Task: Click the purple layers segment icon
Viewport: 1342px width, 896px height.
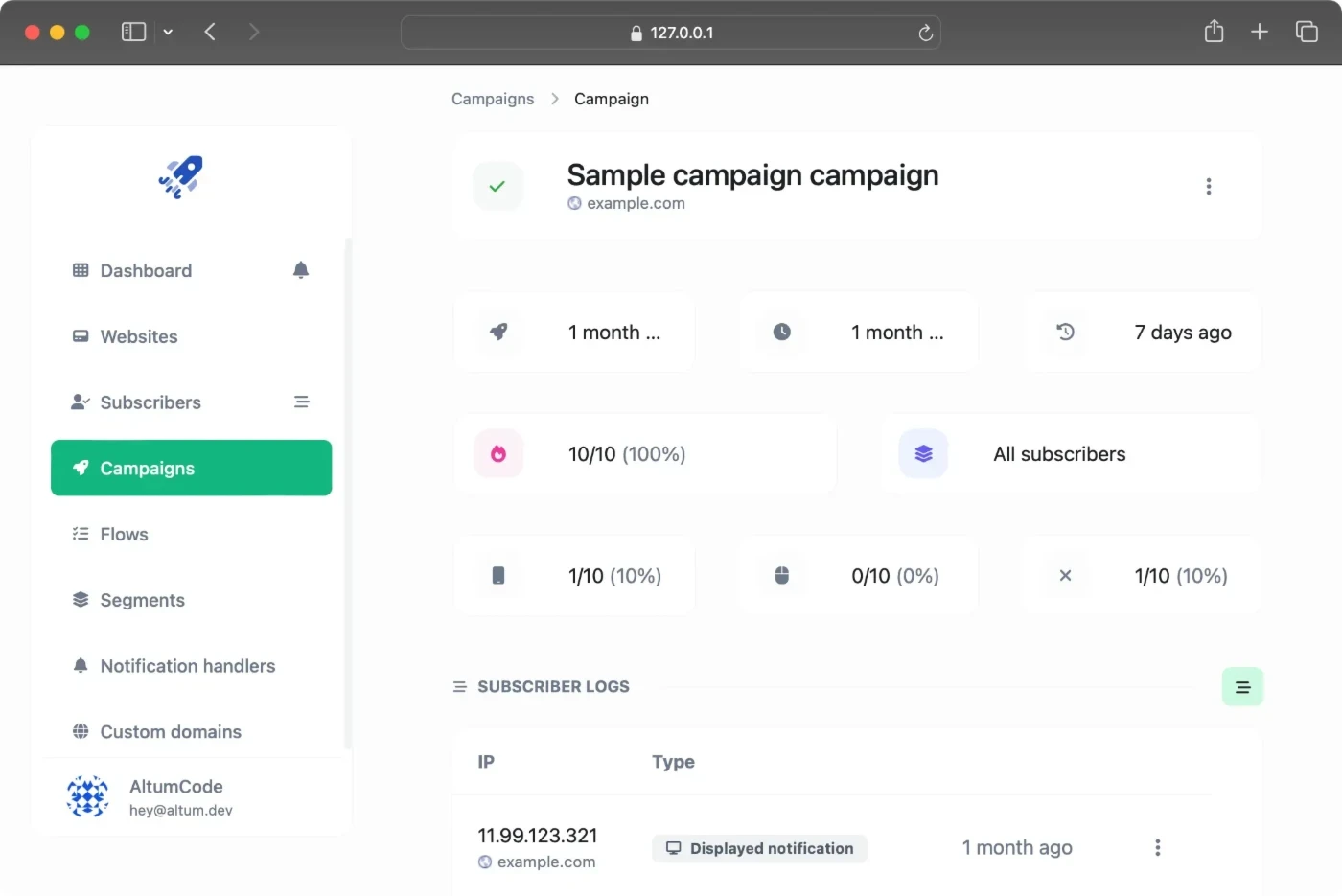Action: point(923,454)
